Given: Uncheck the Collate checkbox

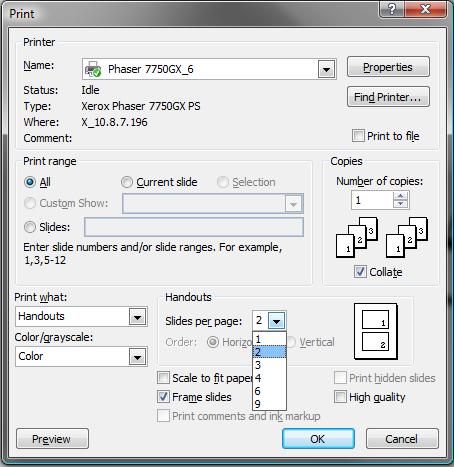Looking at the screenshot, I should point(360,272).
